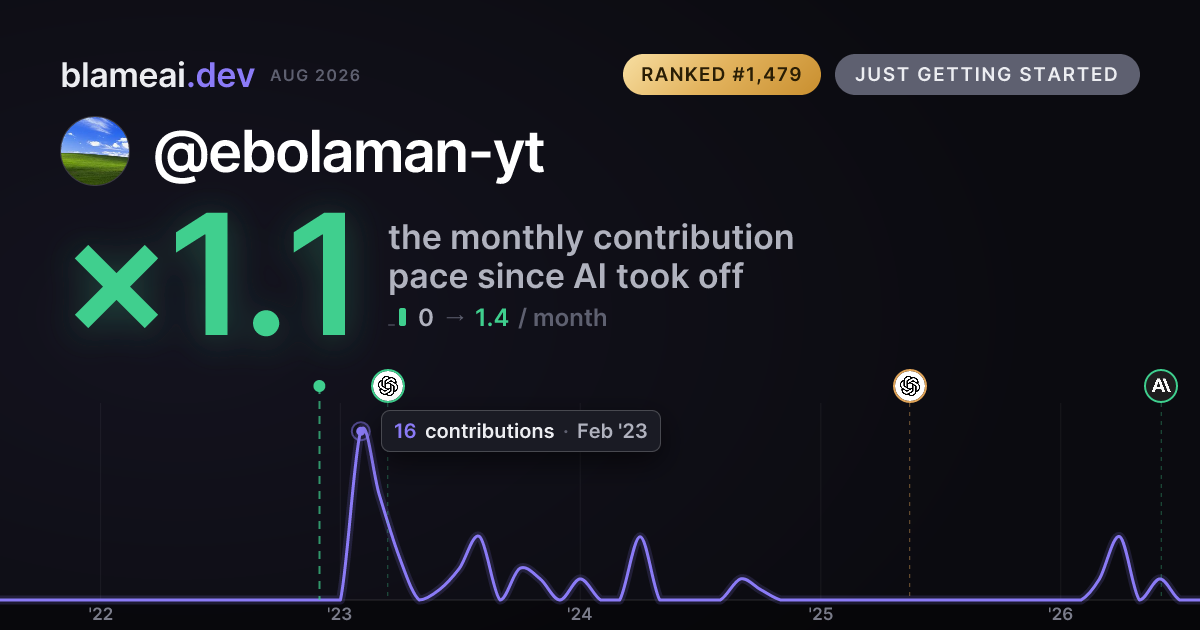Click the RANKED #1,479 gold badge

click(x=722, y=75)
